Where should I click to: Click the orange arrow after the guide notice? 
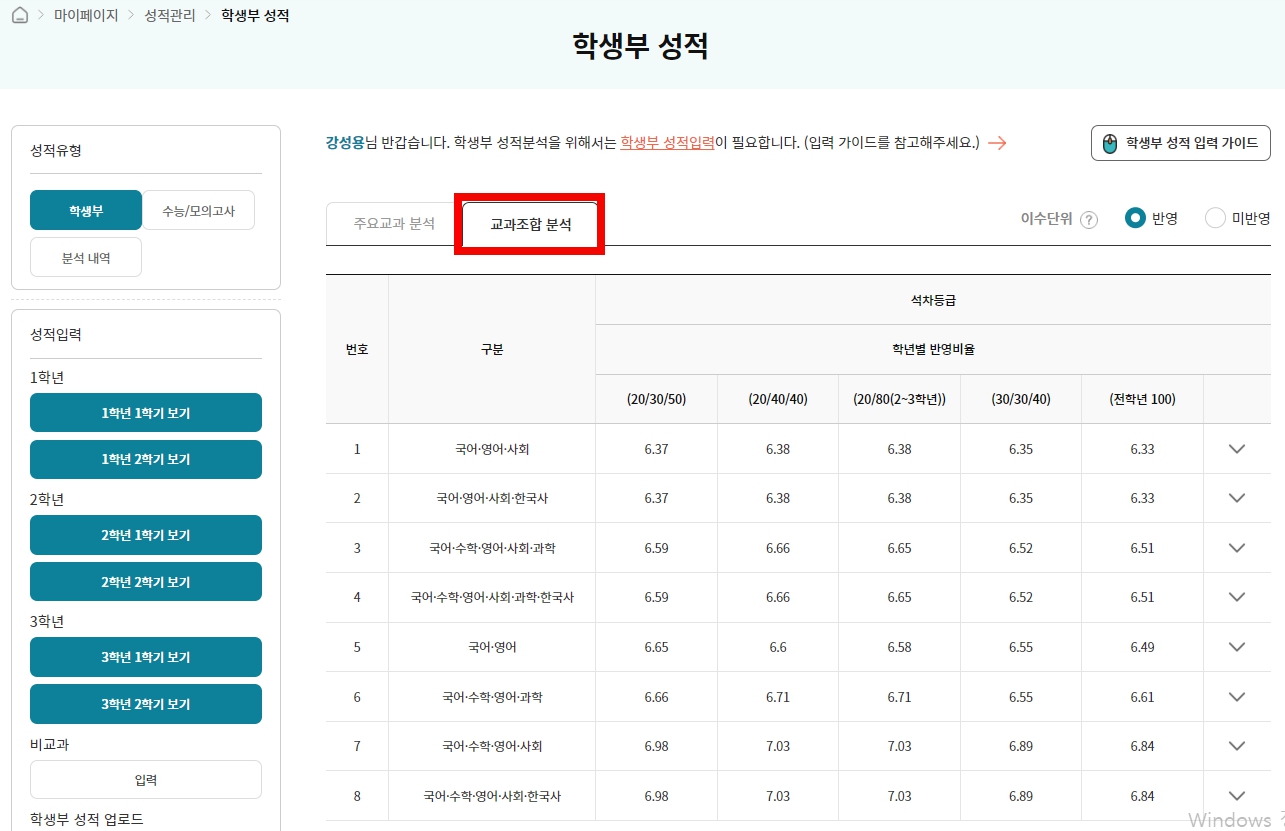pos(997,143)
